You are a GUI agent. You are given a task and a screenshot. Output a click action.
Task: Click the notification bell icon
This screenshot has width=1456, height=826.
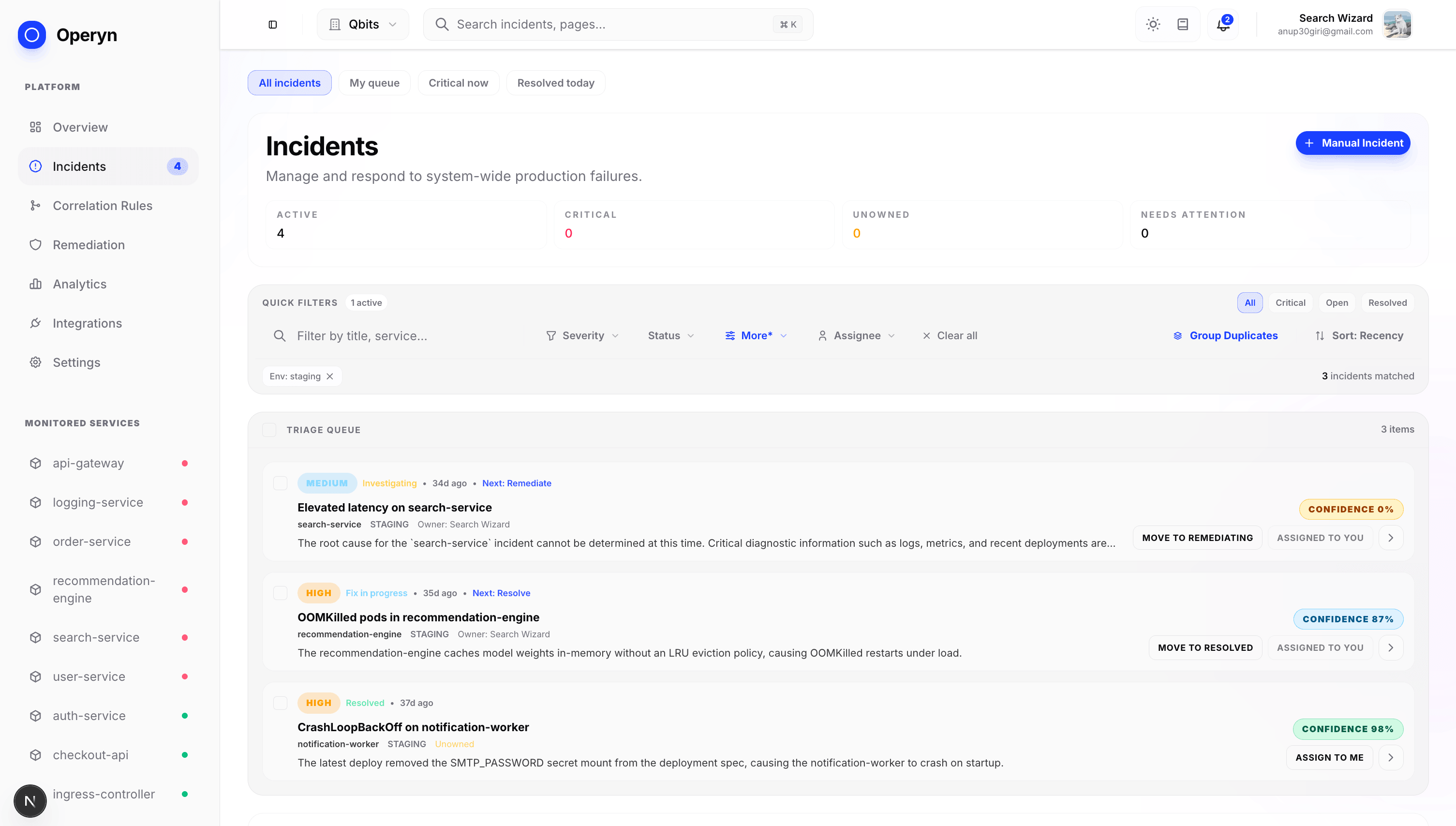[x=1222, y=24]
